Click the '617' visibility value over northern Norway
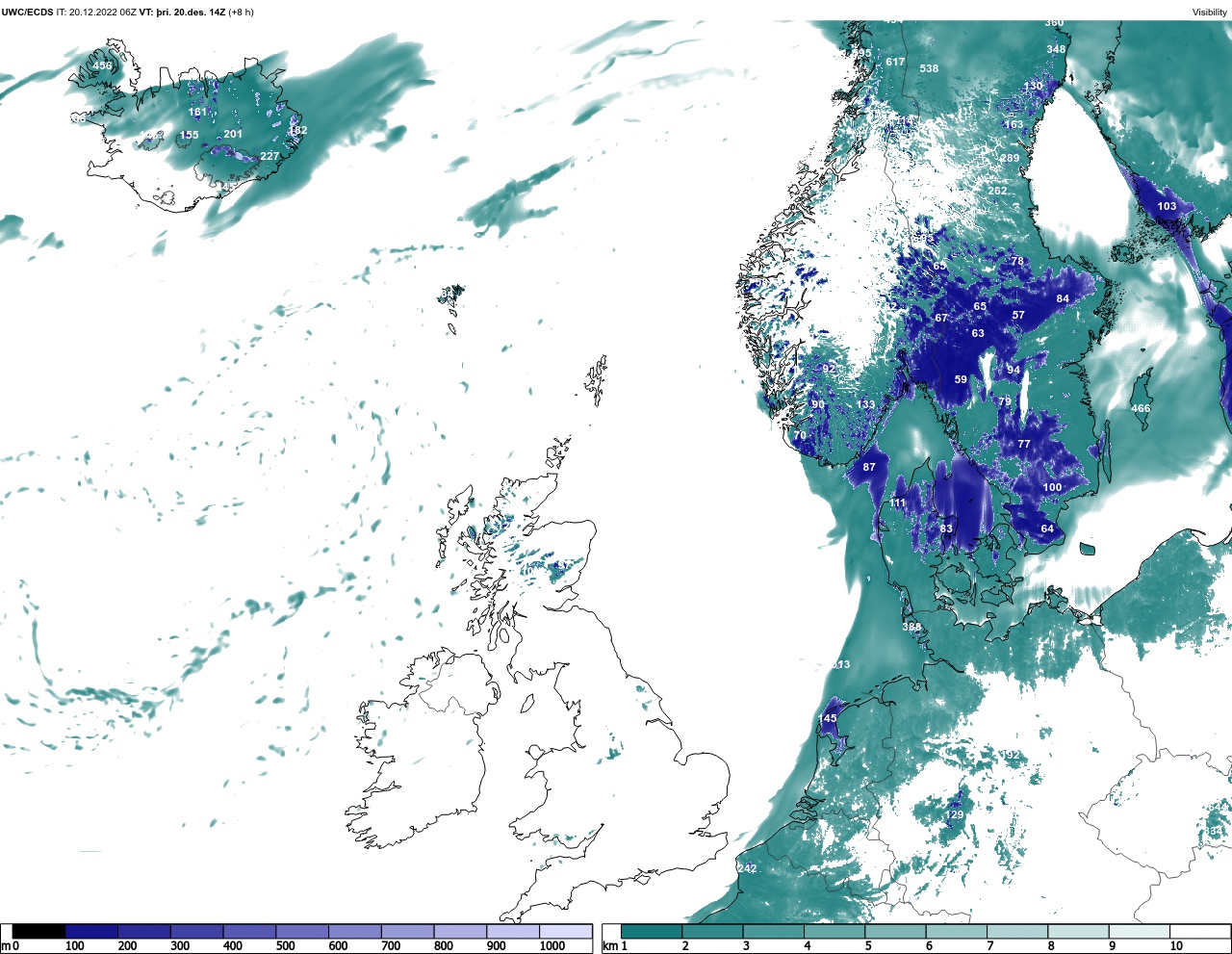 [x=895, y=62]
